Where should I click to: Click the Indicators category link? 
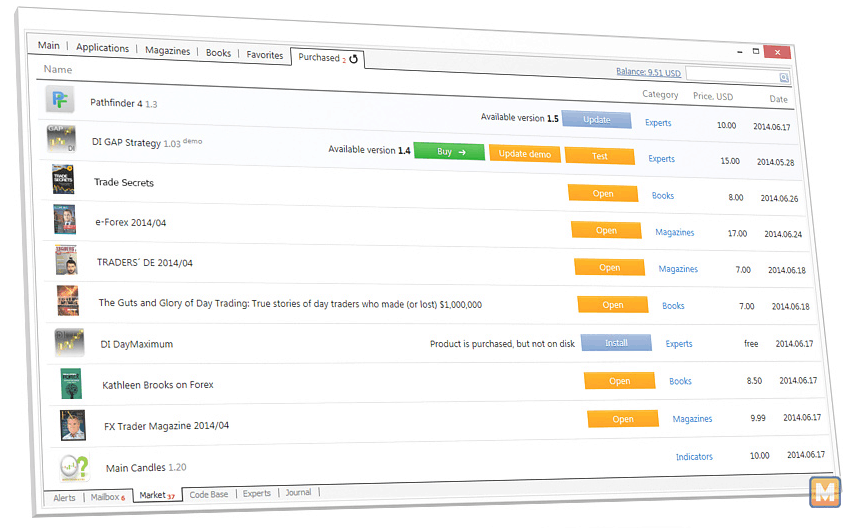coord(694,457)
